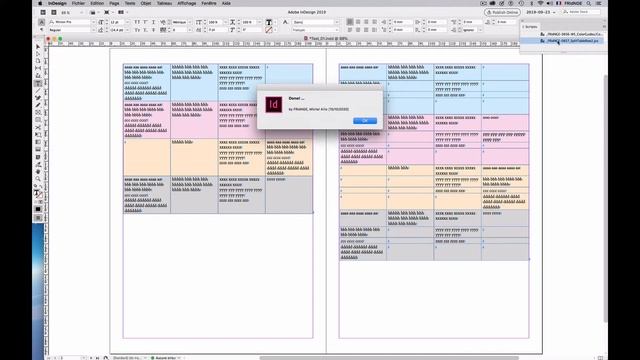
Task: Toggle Paragraph Formatting Controls button
Action: 41,30
